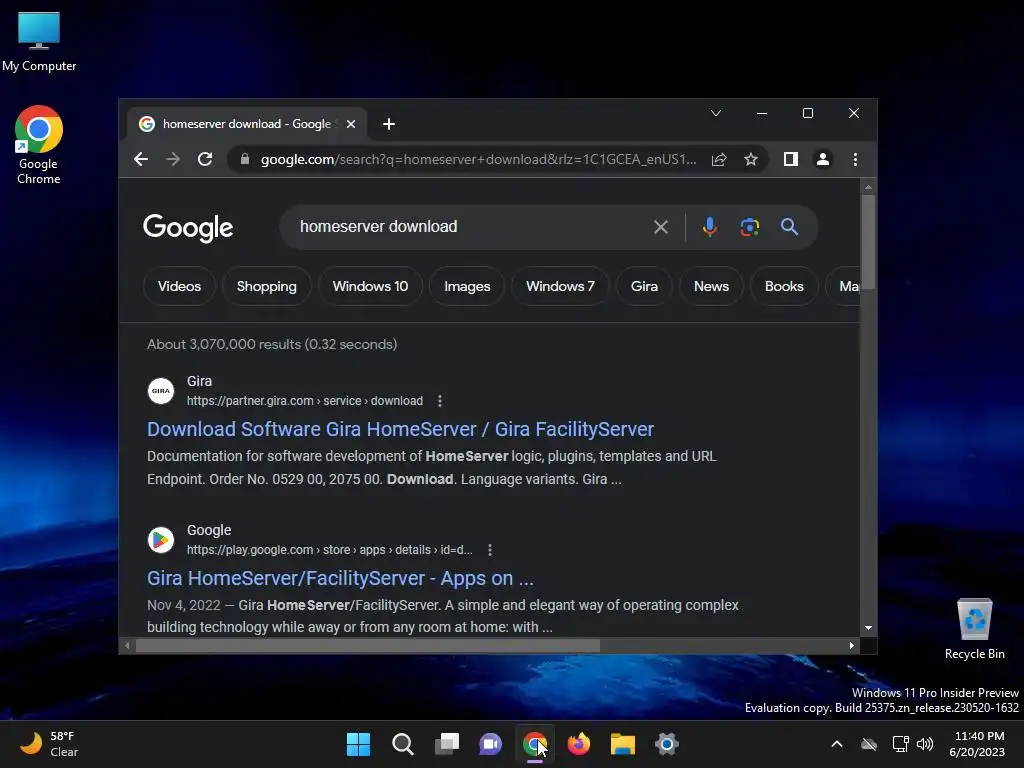
Task: Expand the tab search chevron
Action: pos(716,113)
